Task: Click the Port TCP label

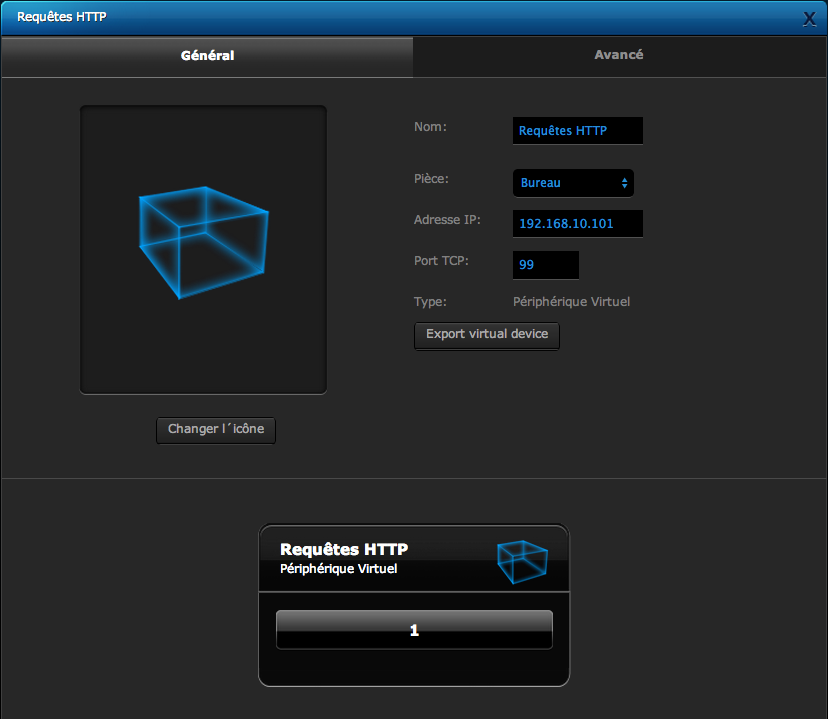Action: (441, 261)
